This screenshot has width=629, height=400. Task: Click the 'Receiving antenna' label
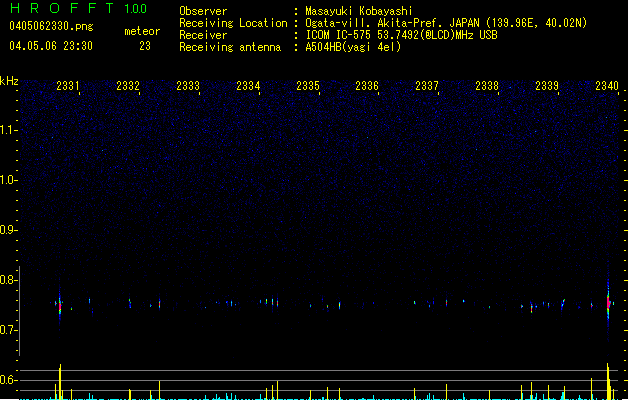[x=230, y=47]
